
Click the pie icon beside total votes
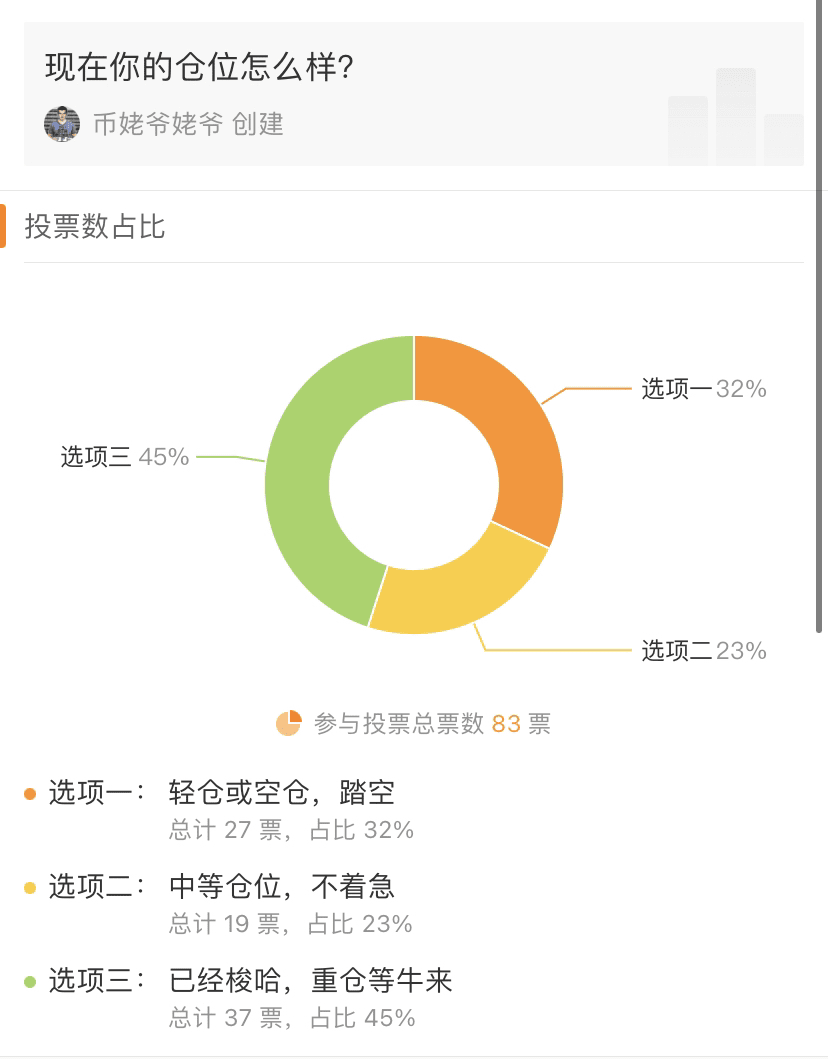(x=288, y=723)
